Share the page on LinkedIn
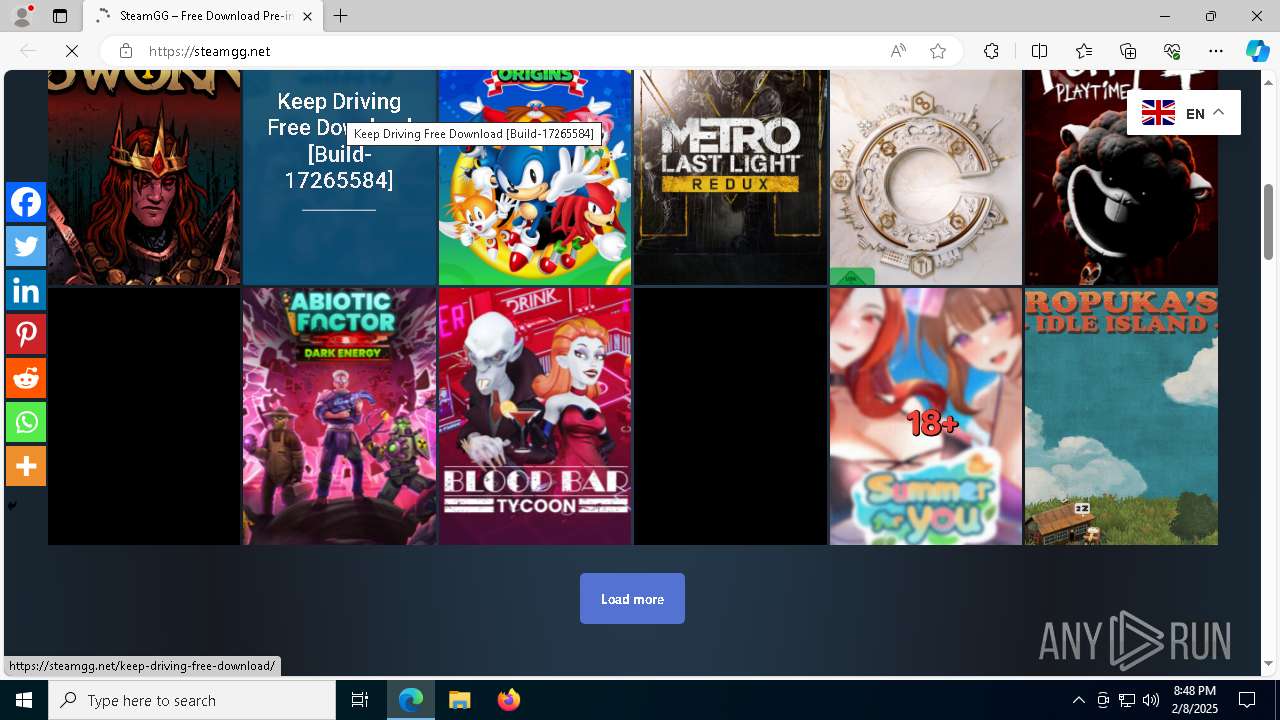The image size is (1280, 720). (x=26, y=290)
